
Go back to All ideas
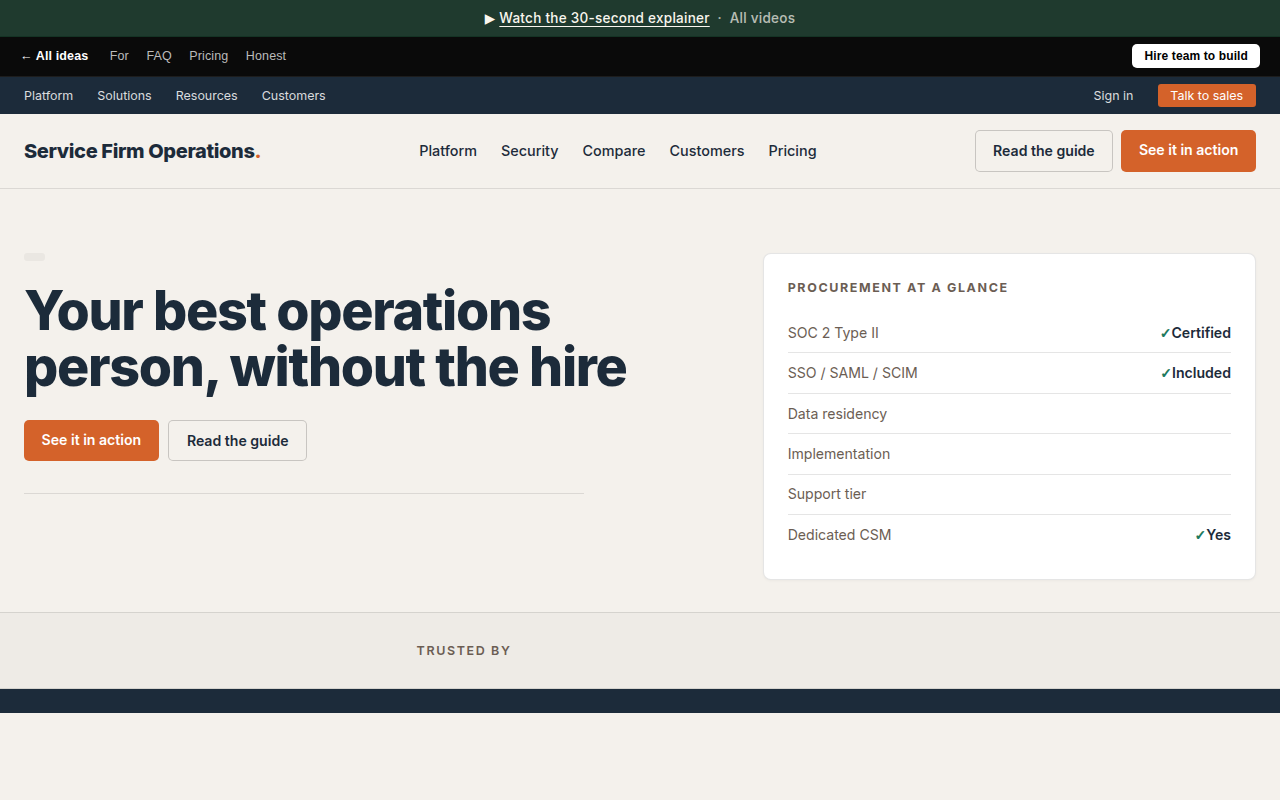(x=54, y=56)
